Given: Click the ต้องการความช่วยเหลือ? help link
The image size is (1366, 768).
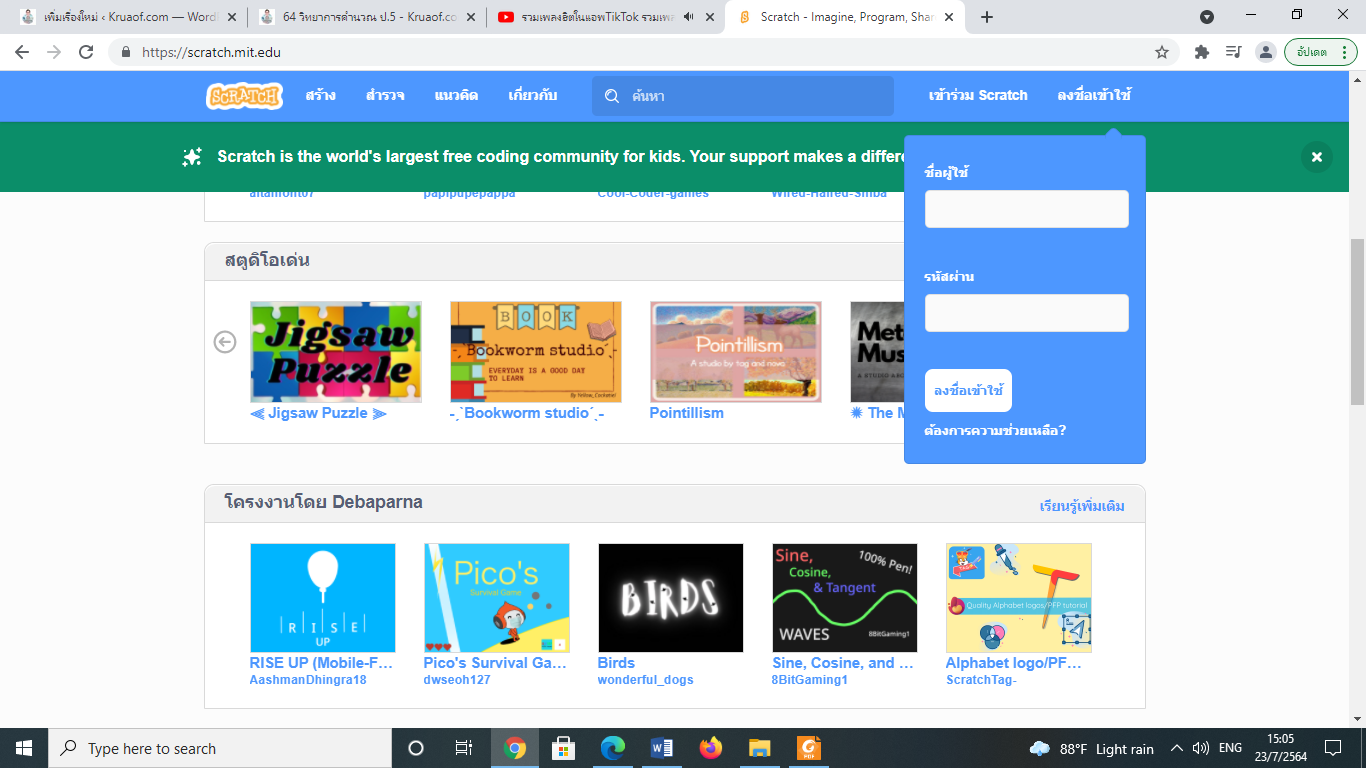Looking at the screenshot, I should pos(995,431).
